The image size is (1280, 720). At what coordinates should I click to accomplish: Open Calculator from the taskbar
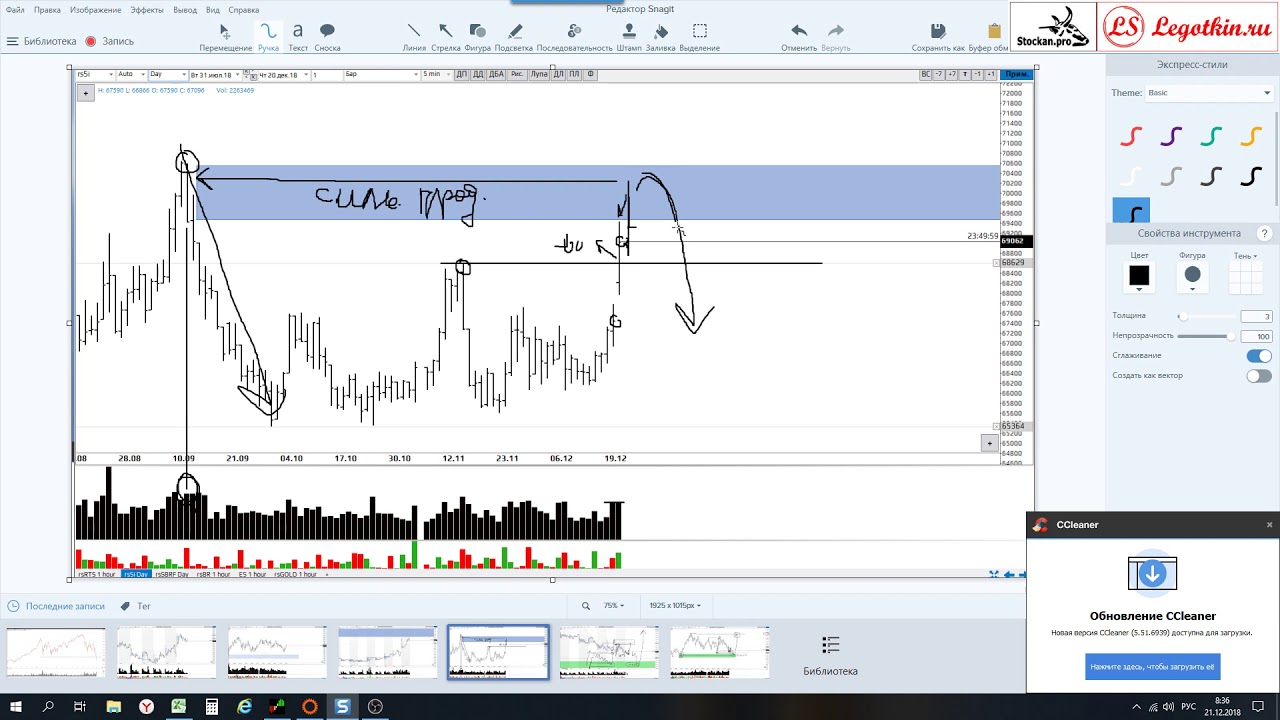(x=211, y=707)
